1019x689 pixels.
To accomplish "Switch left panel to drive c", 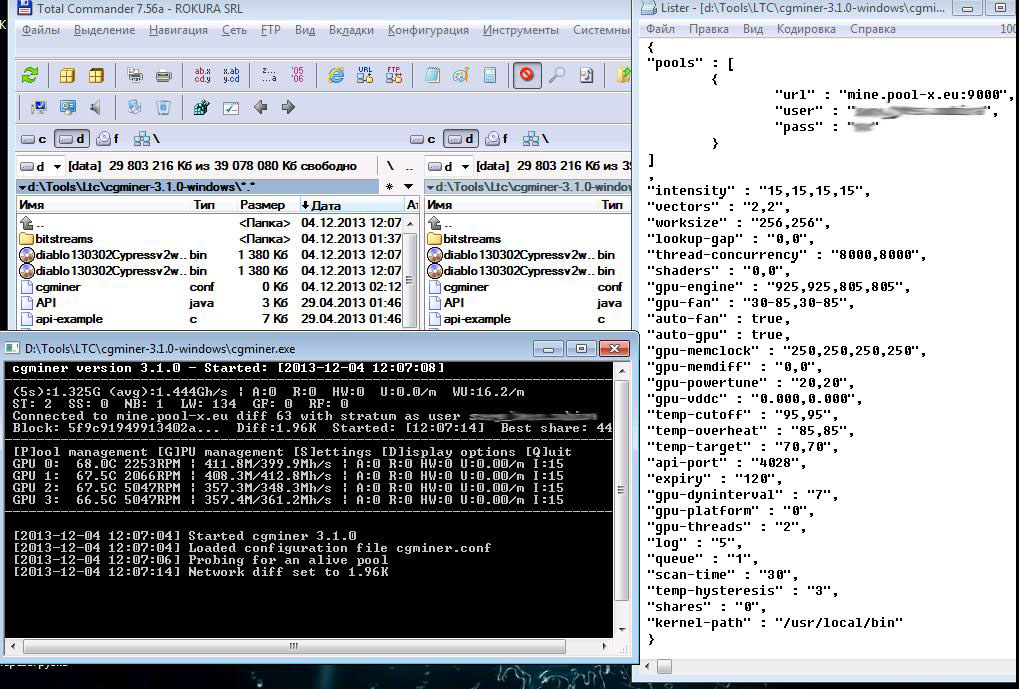I will [x=34, y=139].
